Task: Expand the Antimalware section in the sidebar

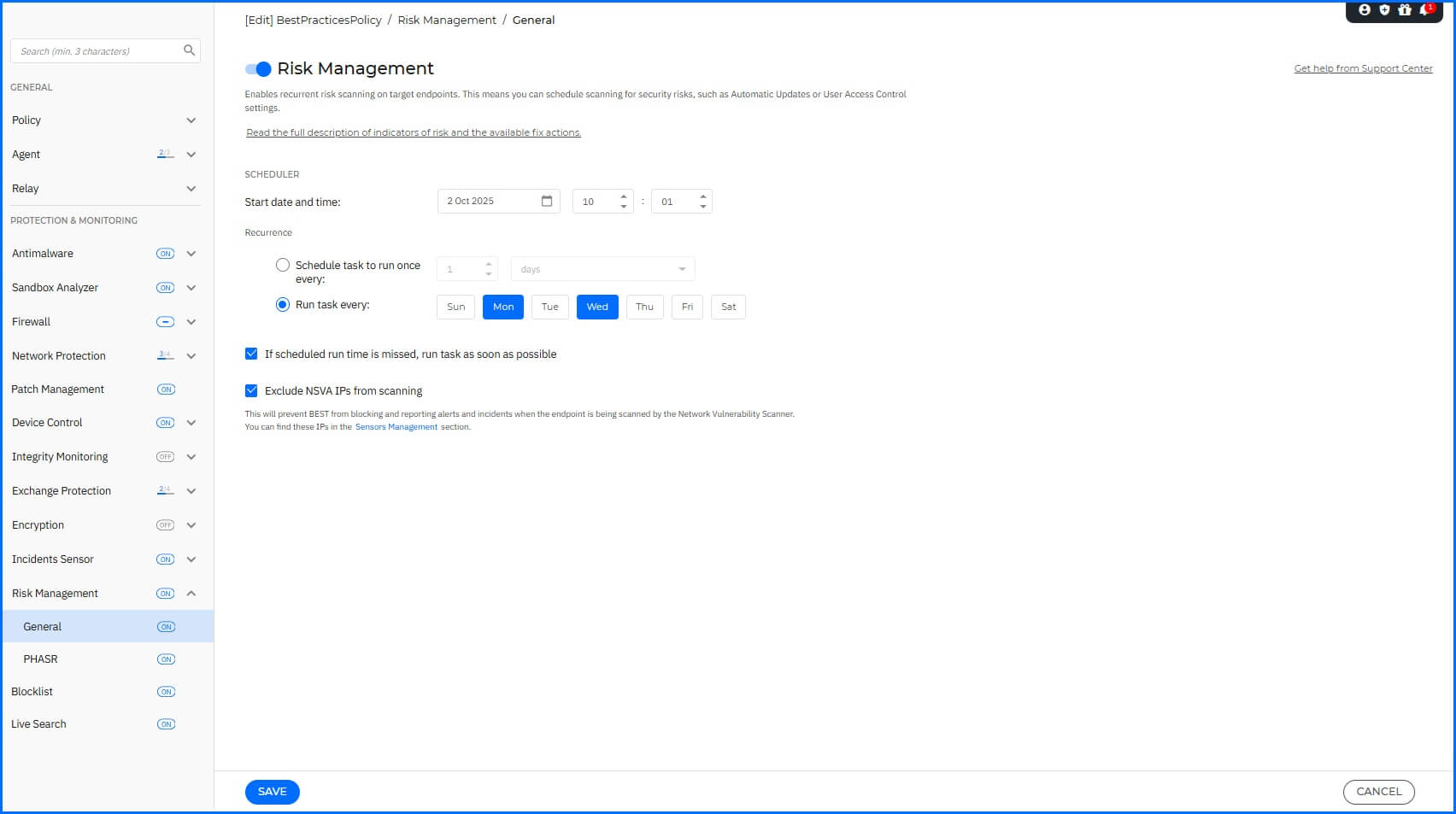Action: coord(191,253)
